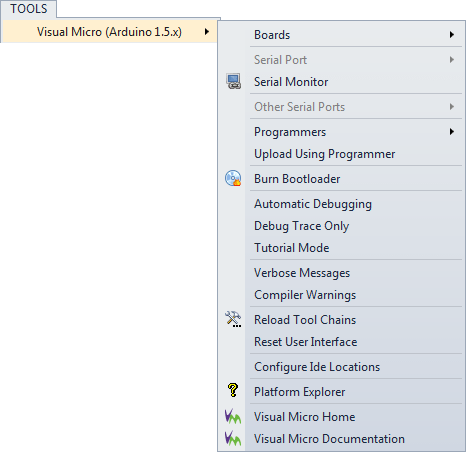Choose Reset User Interface

pyautogui.click(x=341, y=342)
